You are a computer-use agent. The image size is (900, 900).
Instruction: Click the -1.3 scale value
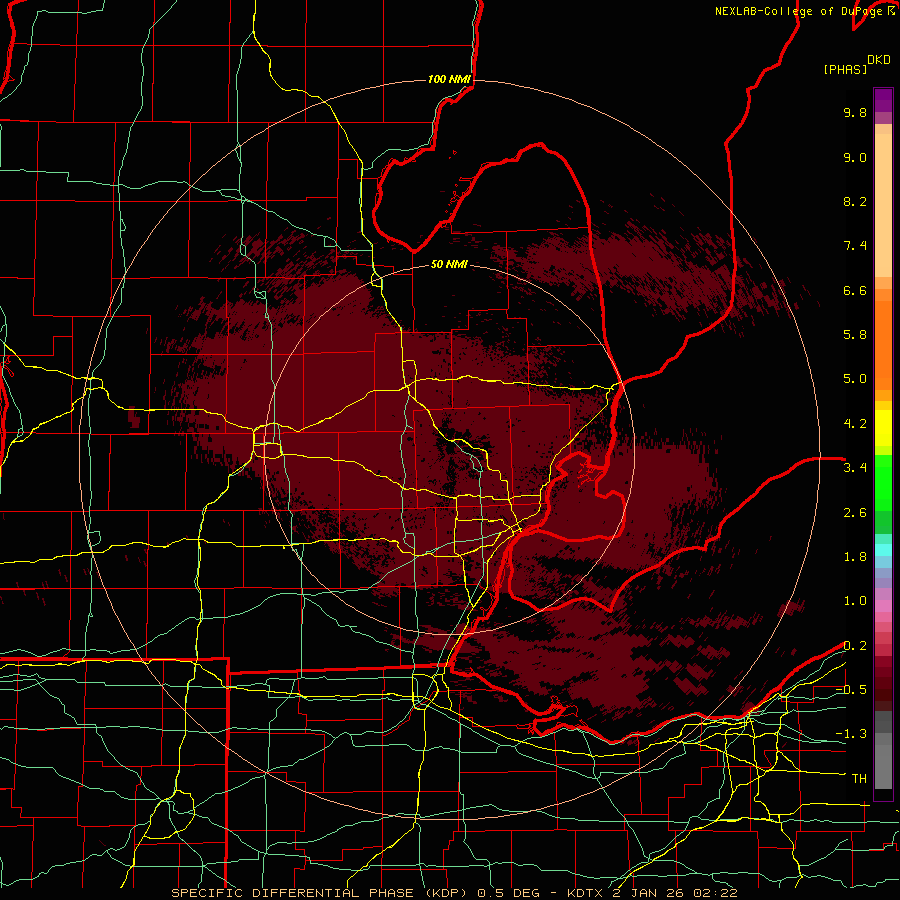(x=851, y=734)
